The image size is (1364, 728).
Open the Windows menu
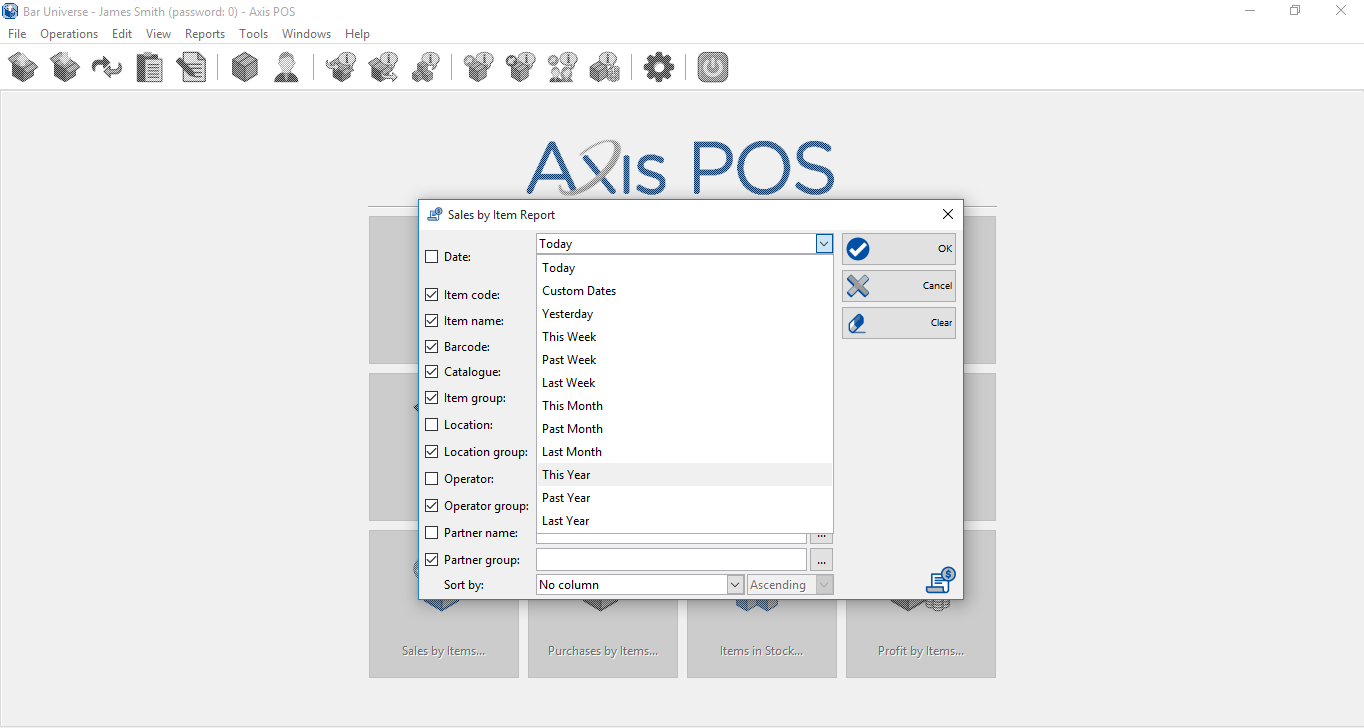(x=306, y=34)
